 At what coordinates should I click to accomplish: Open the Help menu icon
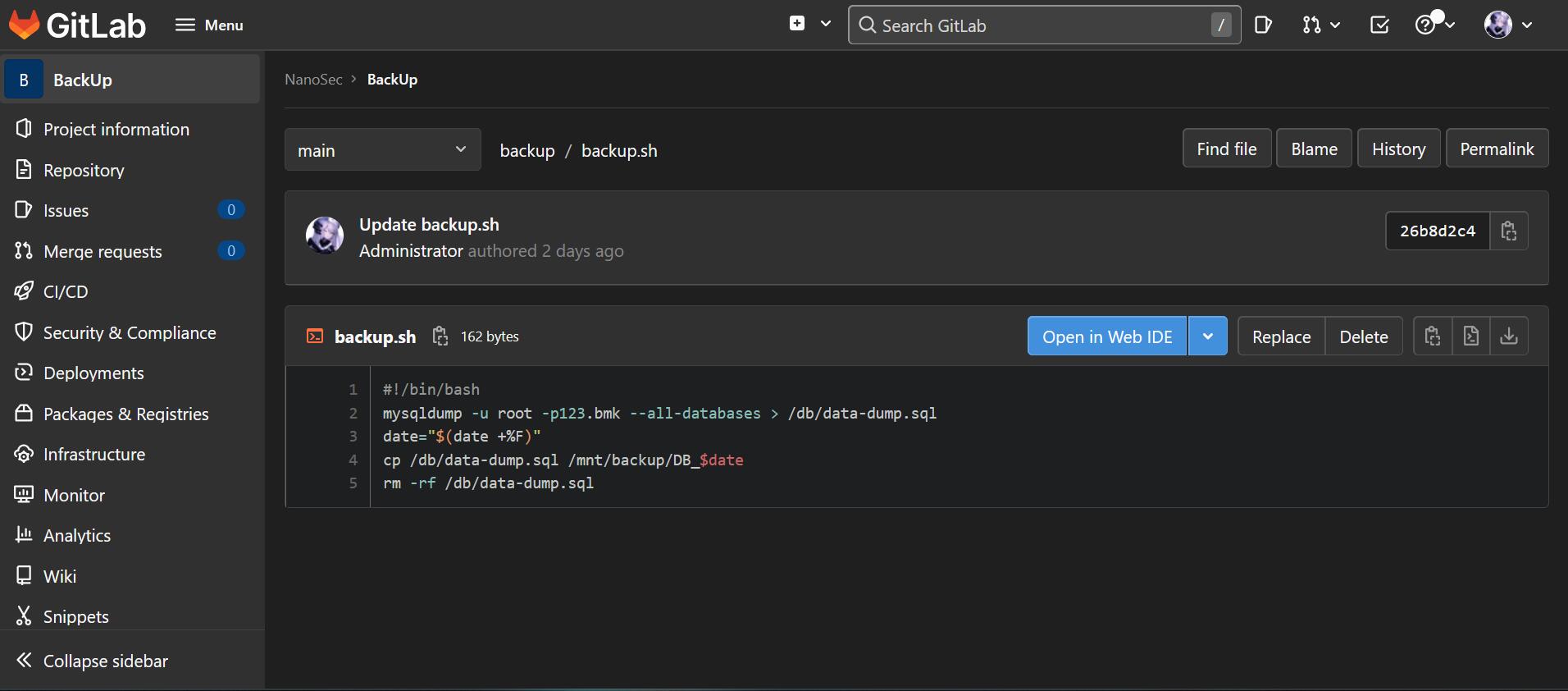(1435, 24)
